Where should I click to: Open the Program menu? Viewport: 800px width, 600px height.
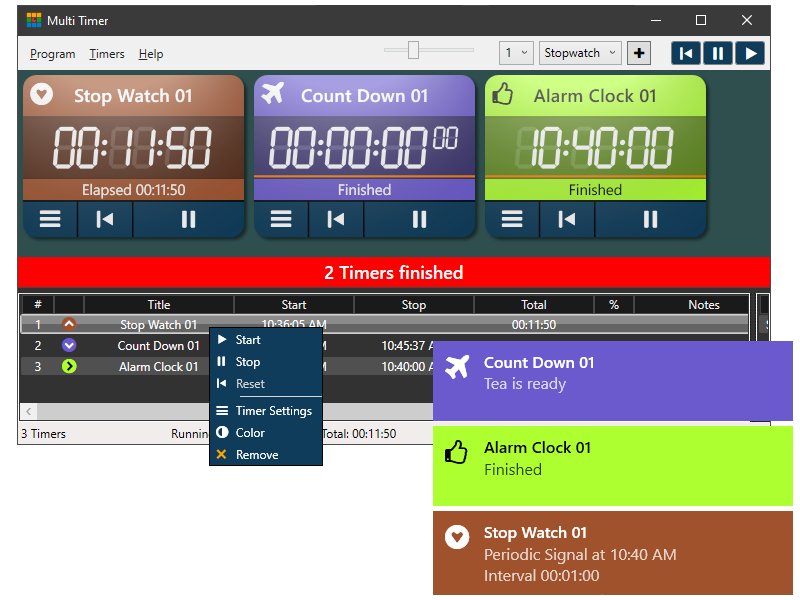52,54
